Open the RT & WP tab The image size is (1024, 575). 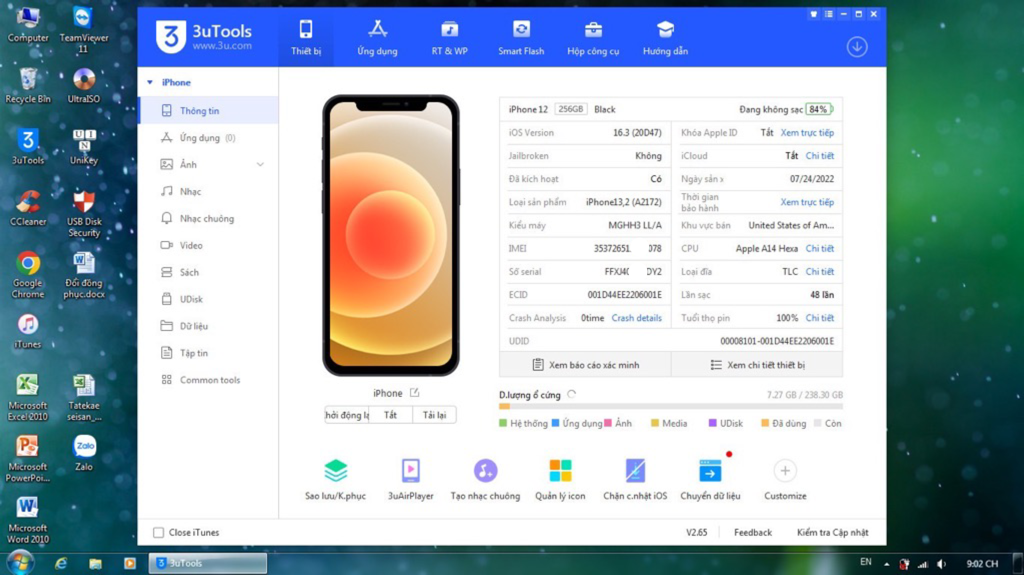[449, 38]
